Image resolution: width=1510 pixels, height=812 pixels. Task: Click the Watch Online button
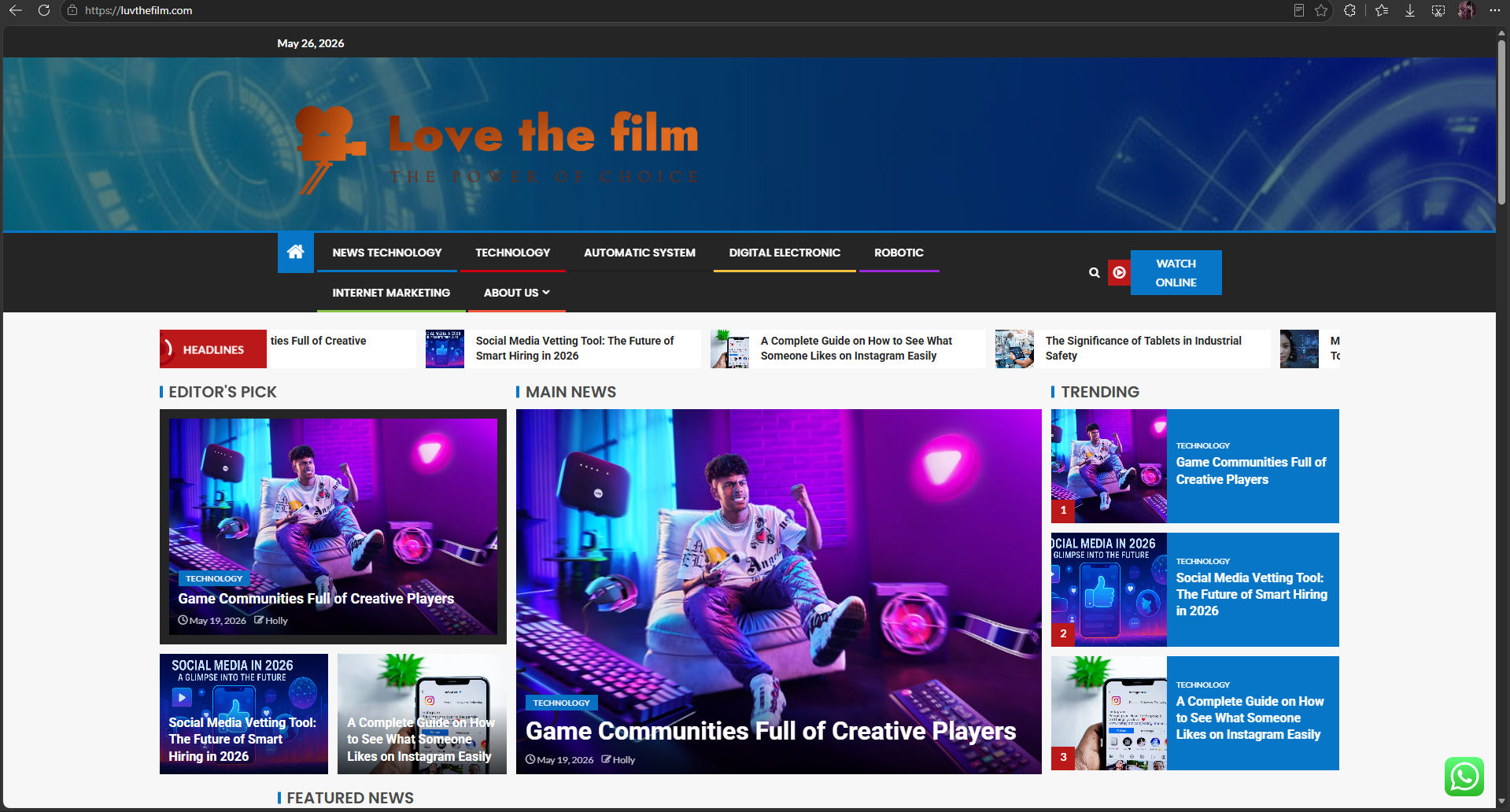pyautogui.click(x=1176, y=272)
